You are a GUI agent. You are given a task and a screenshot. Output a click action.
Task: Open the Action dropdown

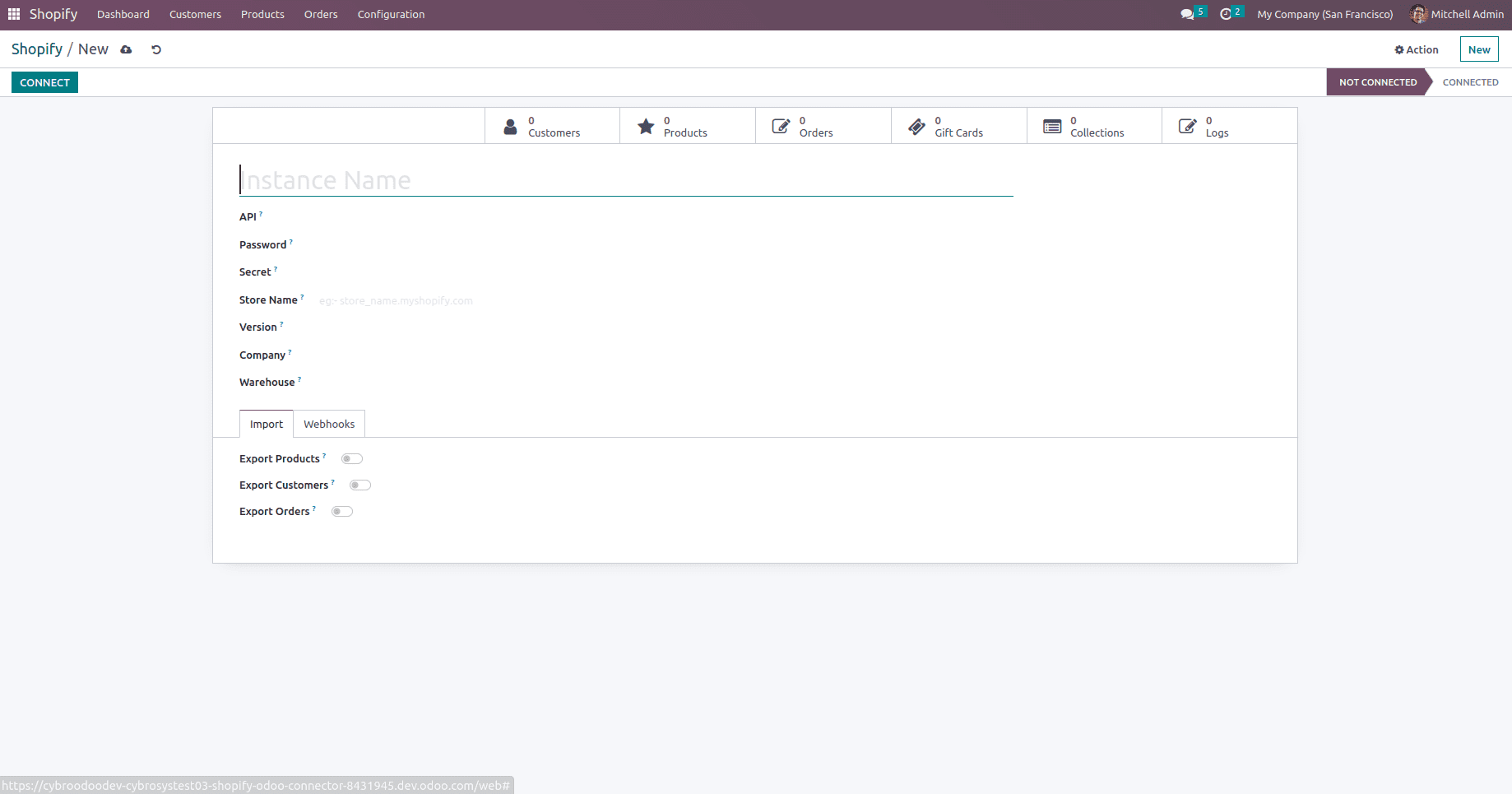coord(1417,50)
